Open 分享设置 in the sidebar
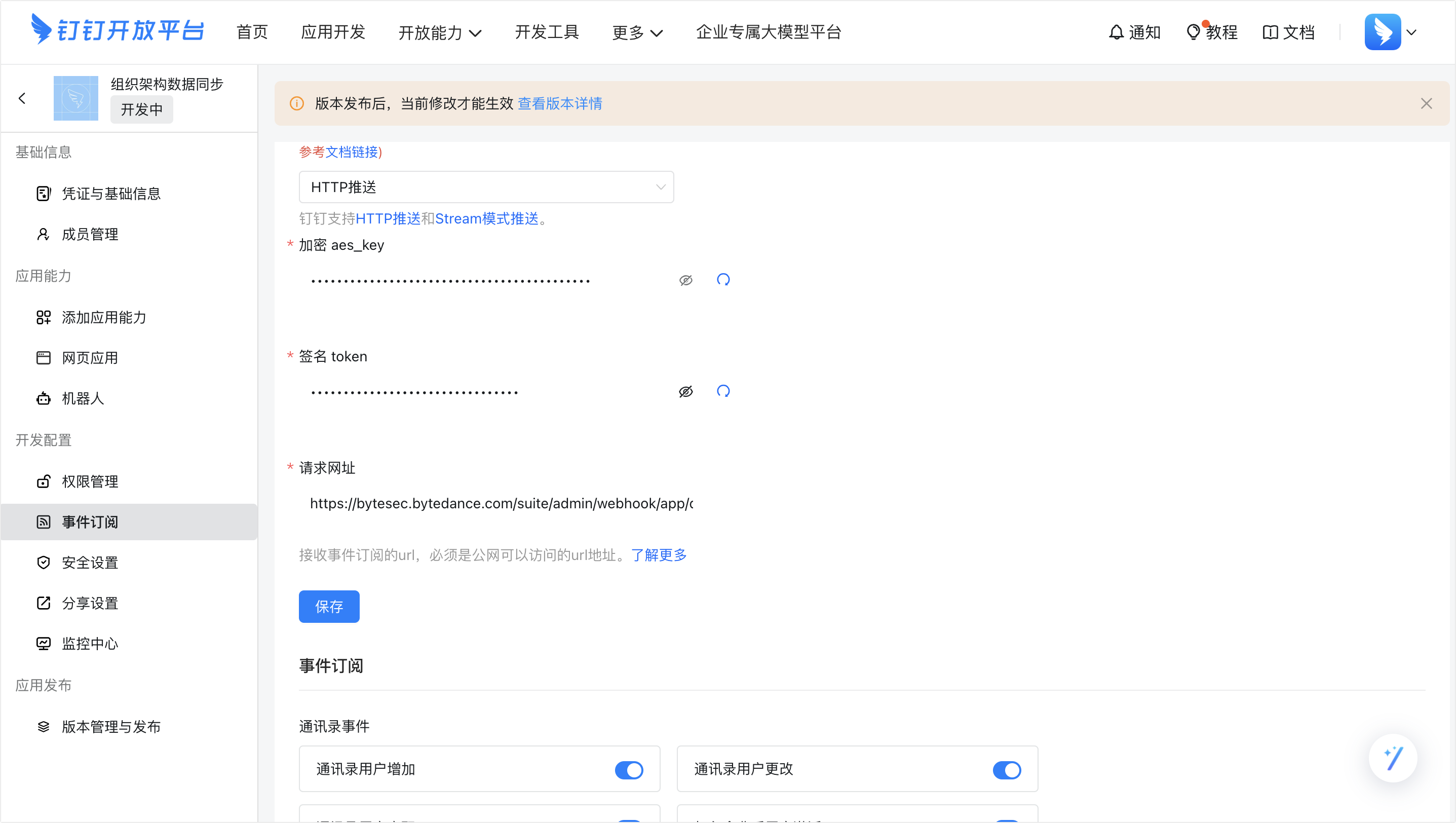The image size is (1456, 823). pyautogui.click(x=129, y=604)
